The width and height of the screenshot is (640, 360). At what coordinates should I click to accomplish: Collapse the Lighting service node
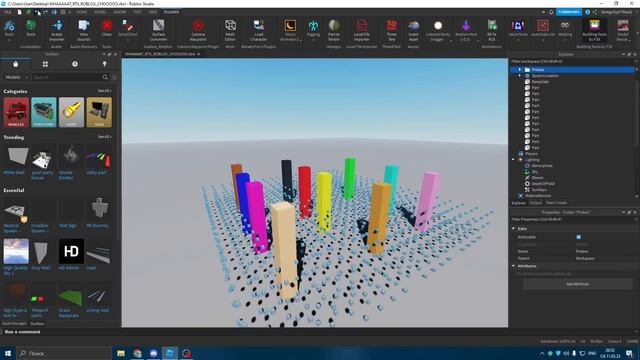point(514,160)
